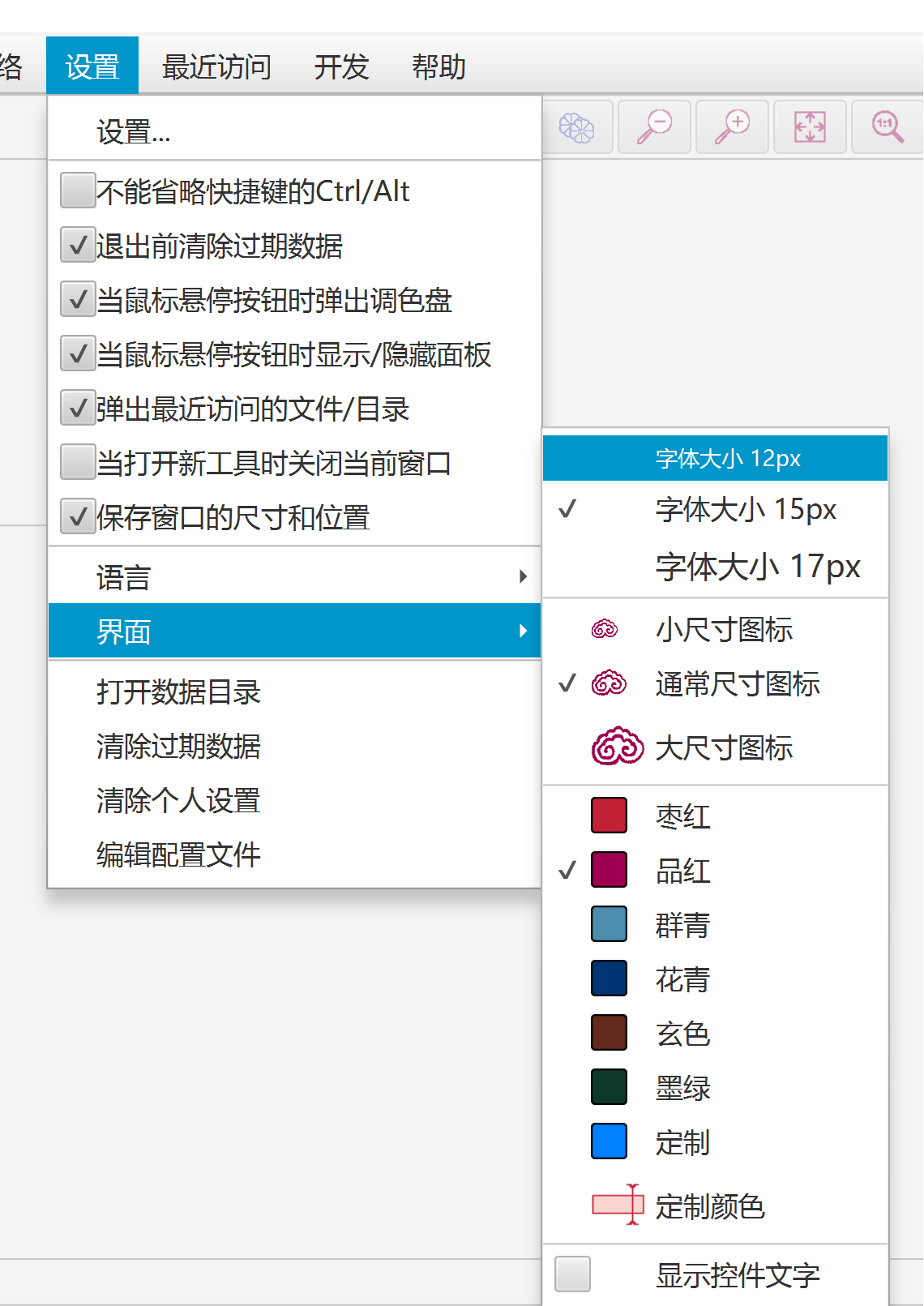Click the 1:1 actual size icon

coord(888,127)
